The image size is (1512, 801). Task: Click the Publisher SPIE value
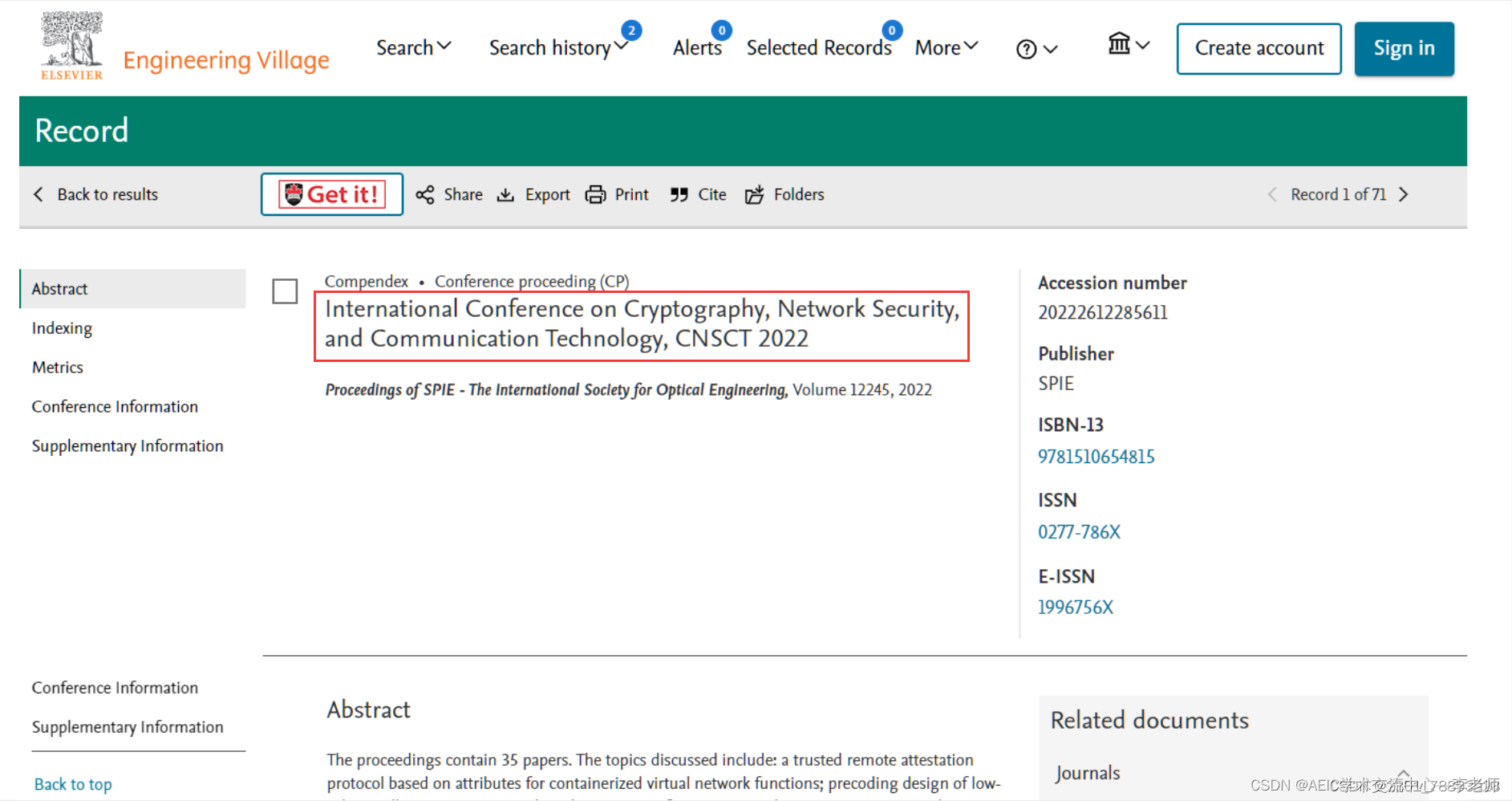tap(1056, 384)
